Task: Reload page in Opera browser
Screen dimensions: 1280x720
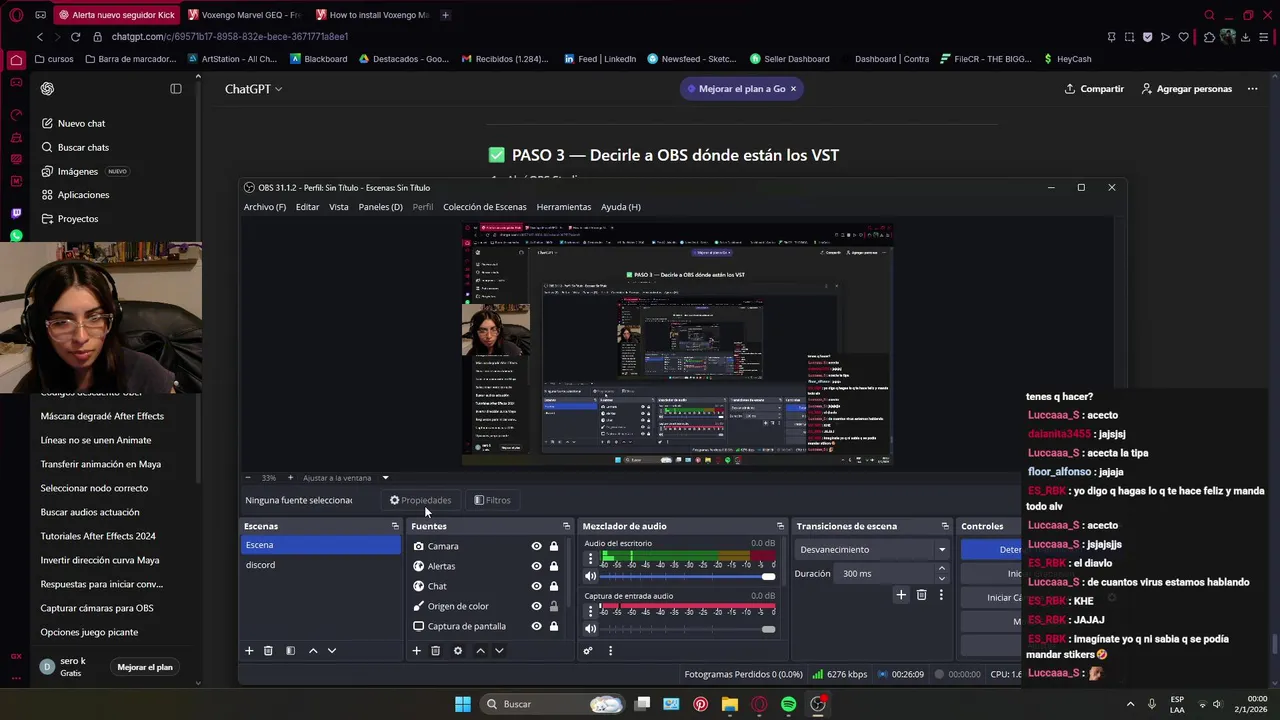Action: click(x=76, y=37)
